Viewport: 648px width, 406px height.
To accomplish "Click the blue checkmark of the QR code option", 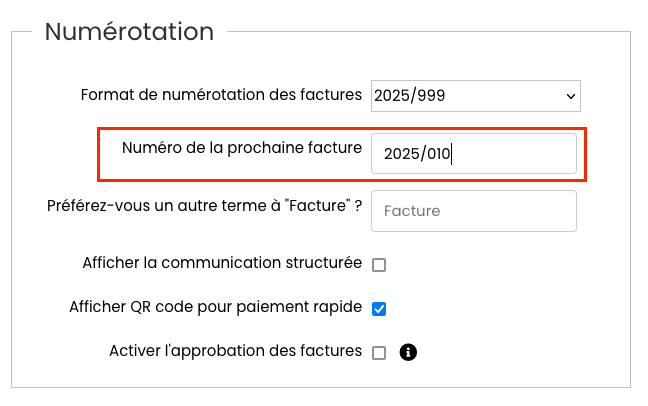I will click(x=379, y=309).
